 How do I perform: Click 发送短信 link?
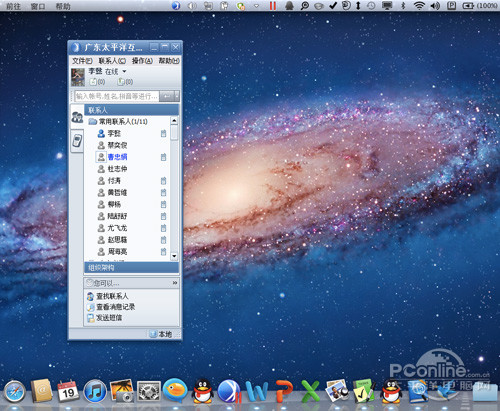pyautogui.click(x=109, y=318)
